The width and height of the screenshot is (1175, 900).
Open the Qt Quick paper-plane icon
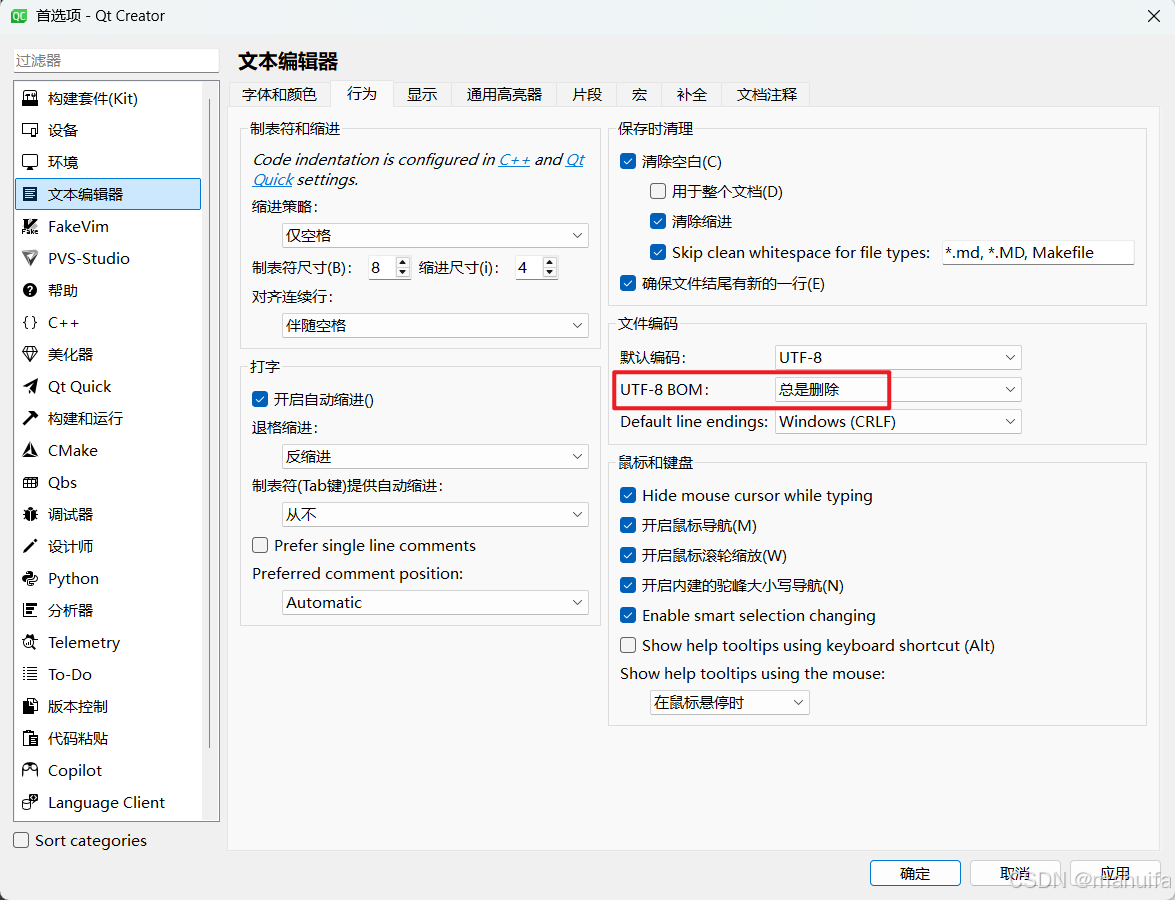[30, 387]
